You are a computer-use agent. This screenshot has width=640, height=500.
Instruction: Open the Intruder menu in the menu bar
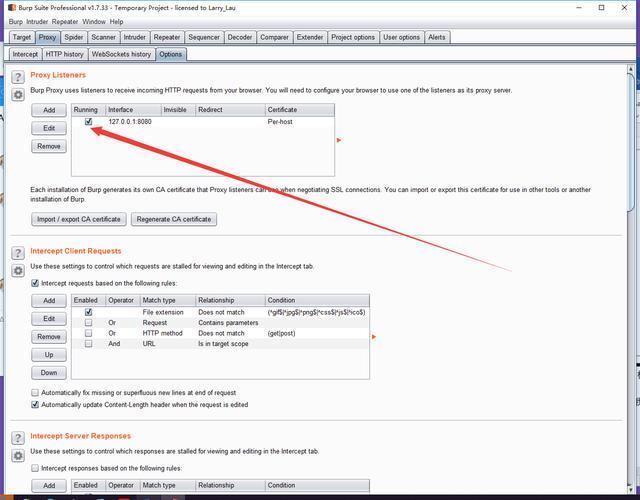[37, 22]
